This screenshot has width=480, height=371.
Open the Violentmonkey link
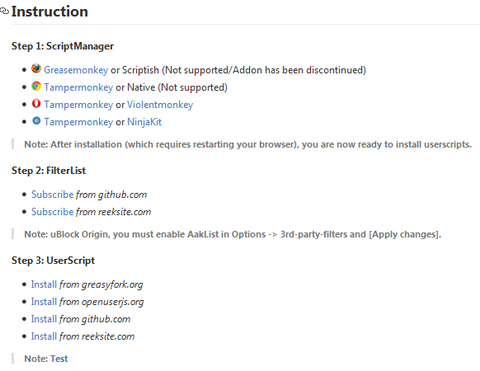pyautogui.click(x=160, y=105)
